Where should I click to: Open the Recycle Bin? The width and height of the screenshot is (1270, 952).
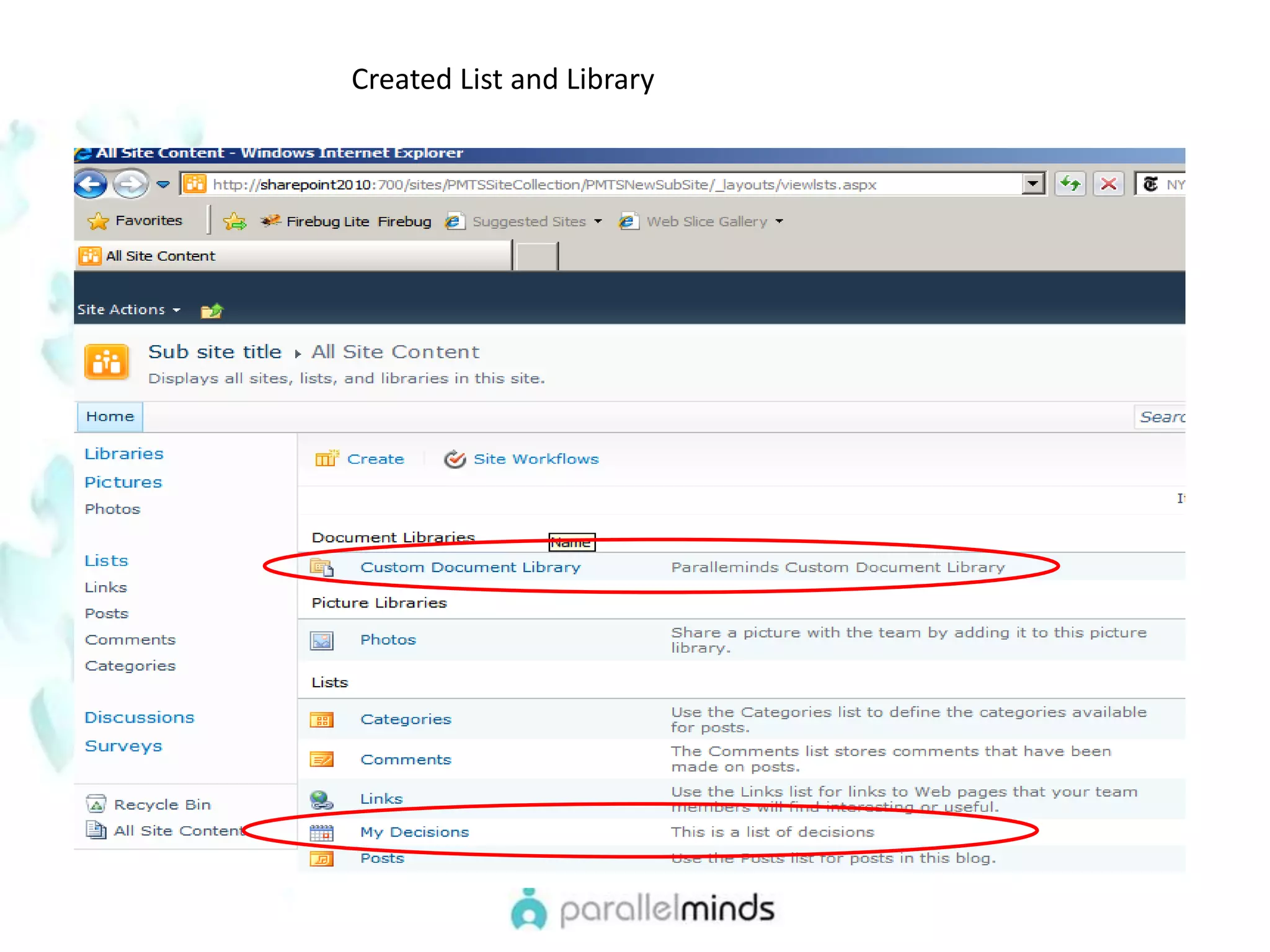162,804
